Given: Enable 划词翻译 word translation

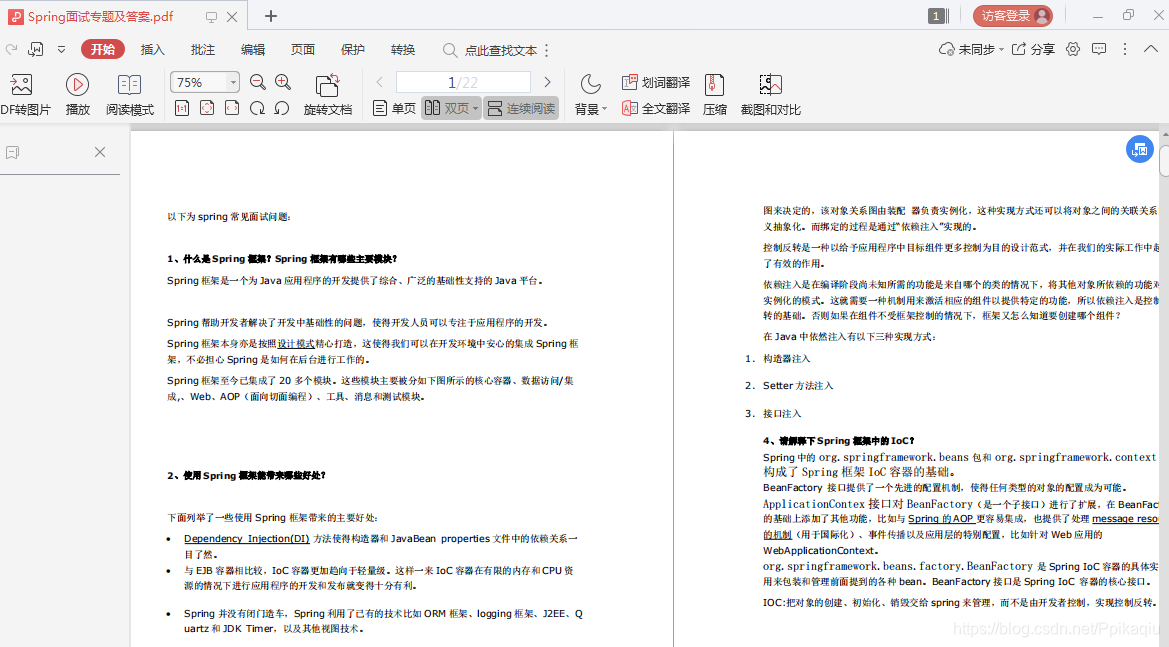Looking at the screenshot, I should click(x=656, y=82).
